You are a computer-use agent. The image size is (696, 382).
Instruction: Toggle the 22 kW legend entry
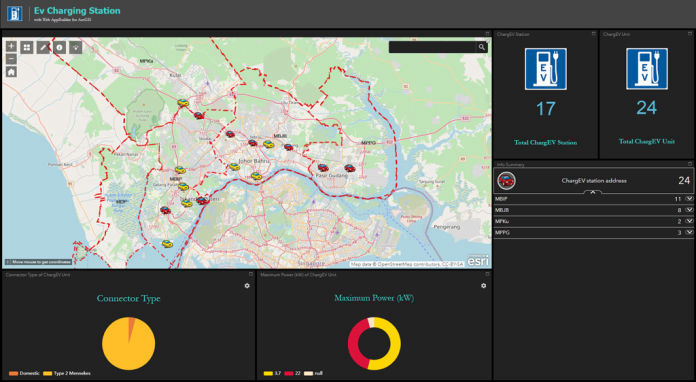point(293,373)
